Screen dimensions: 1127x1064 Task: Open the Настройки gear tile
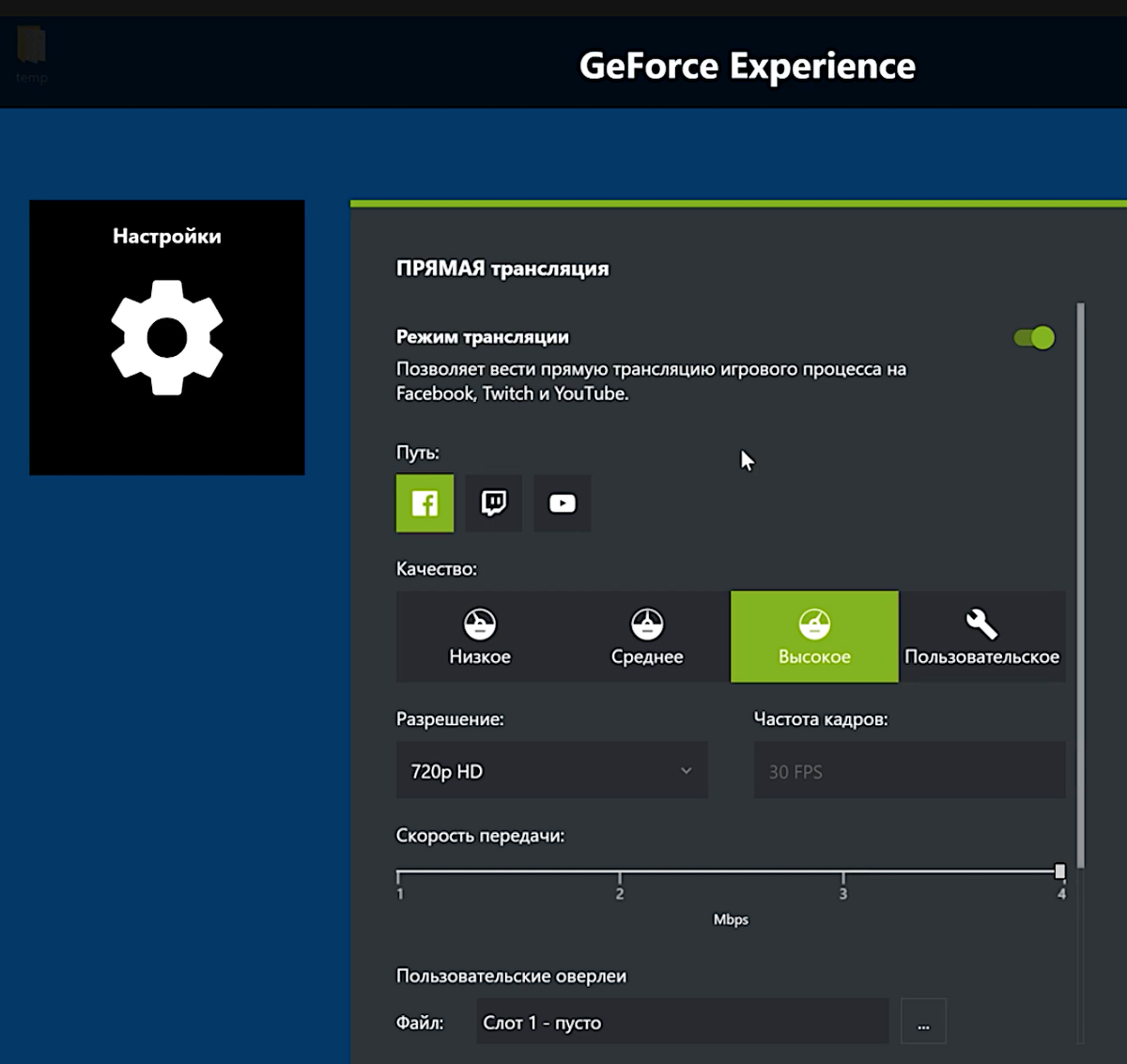click(167, 337)
